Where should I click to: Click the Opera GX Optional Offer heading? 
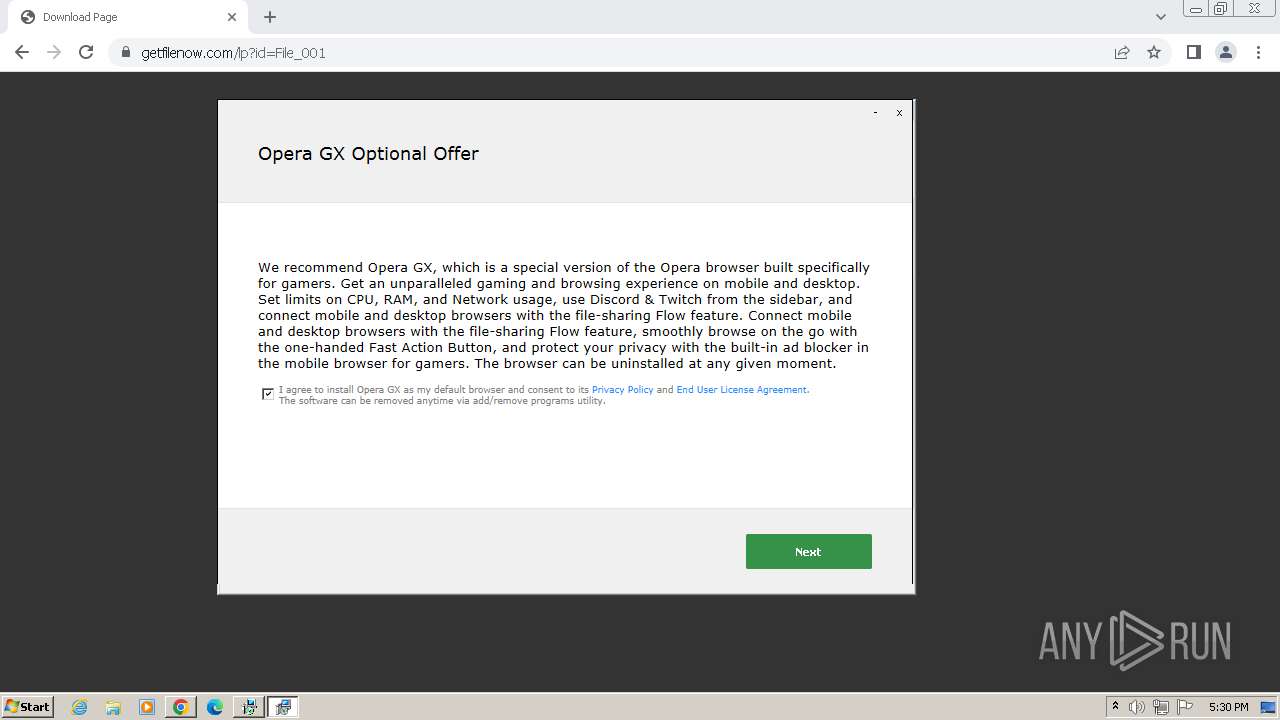click(368, 153)
